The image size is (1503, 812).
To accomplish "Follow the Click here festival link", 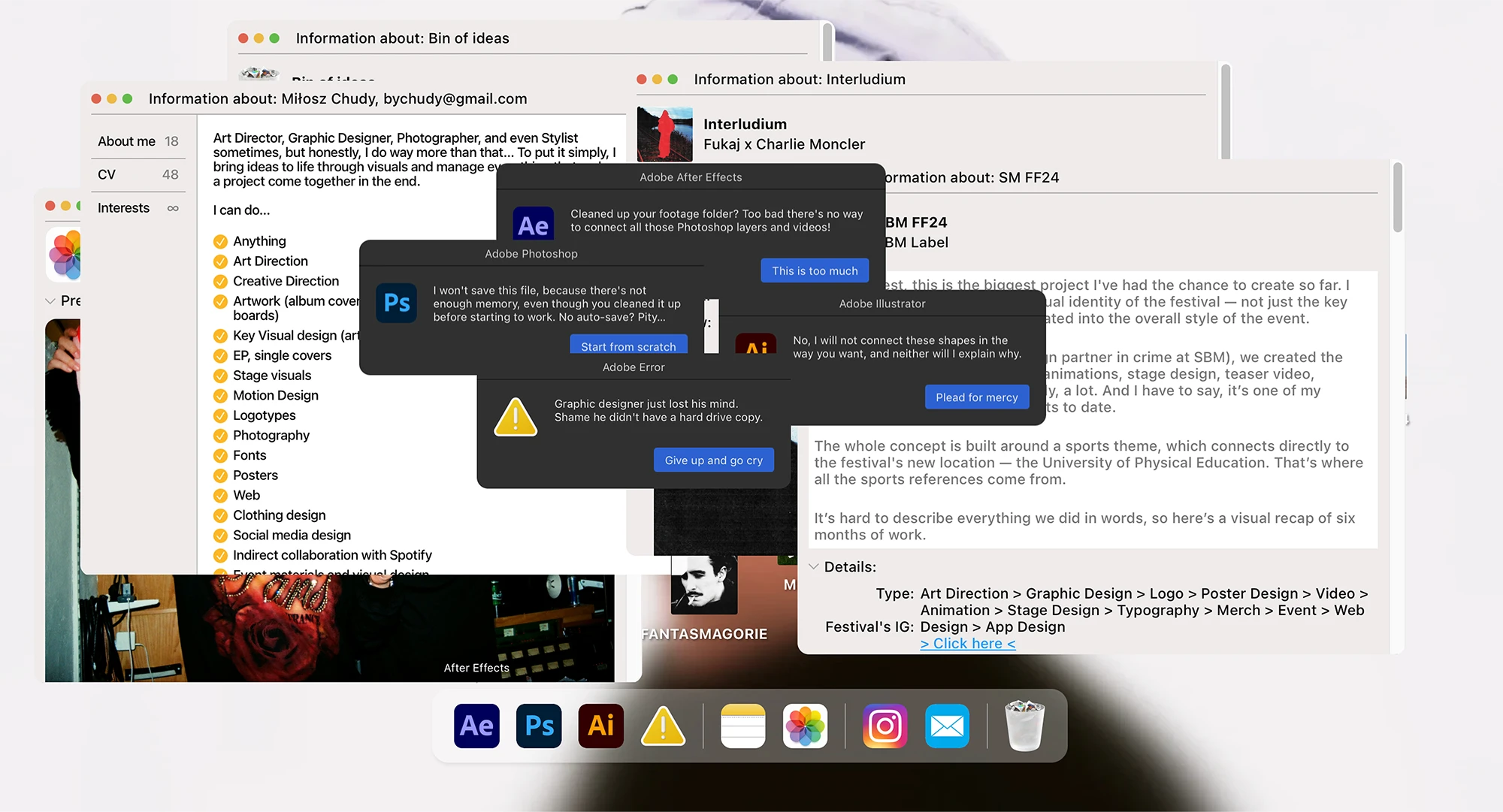I will [967, 644].
